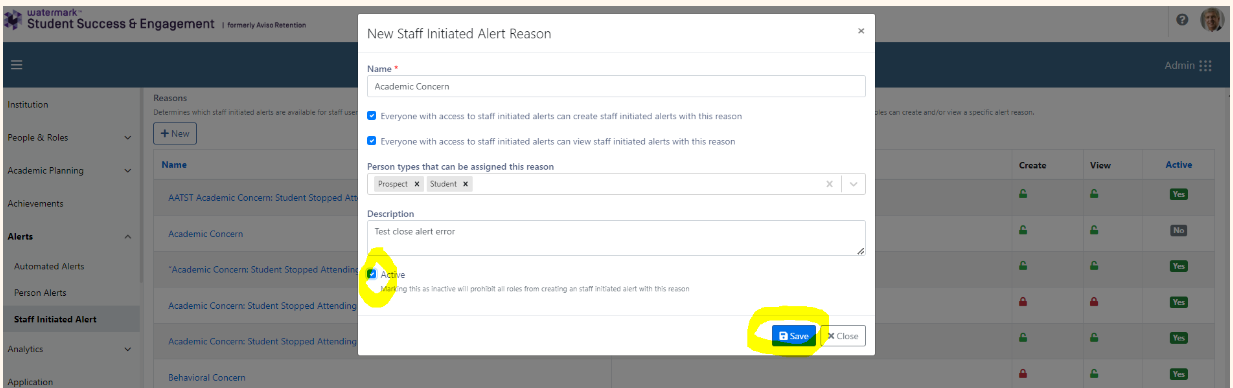Open Institution in sidebar
1233x388 pixels.
(x=27, y=105)
